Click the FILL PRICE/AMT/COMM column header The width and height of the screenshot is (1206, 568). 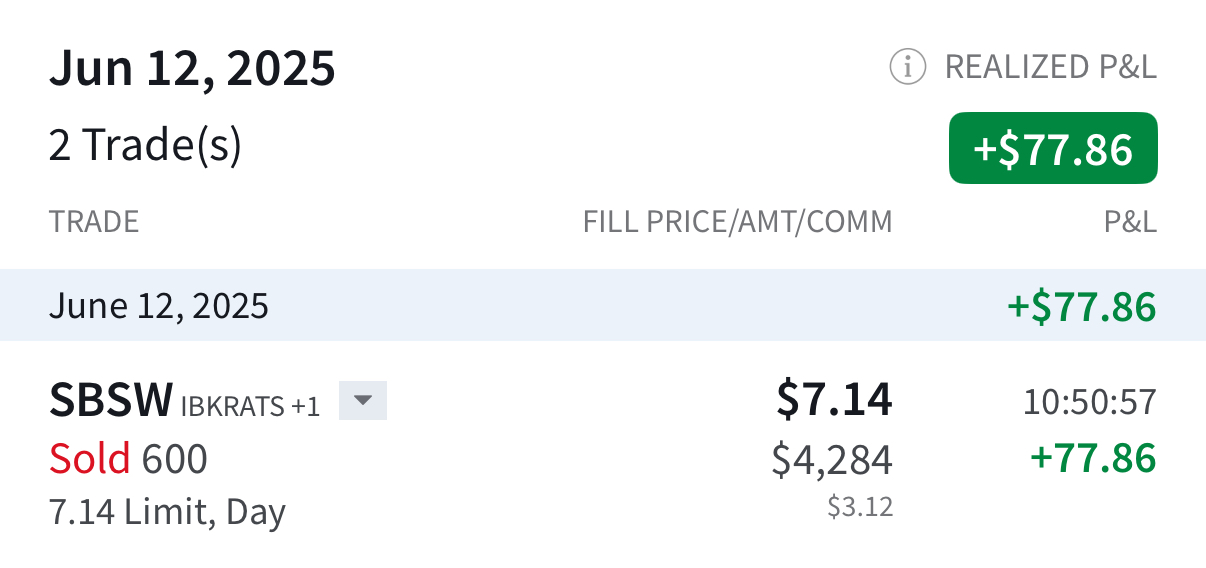tap(738, 222)
